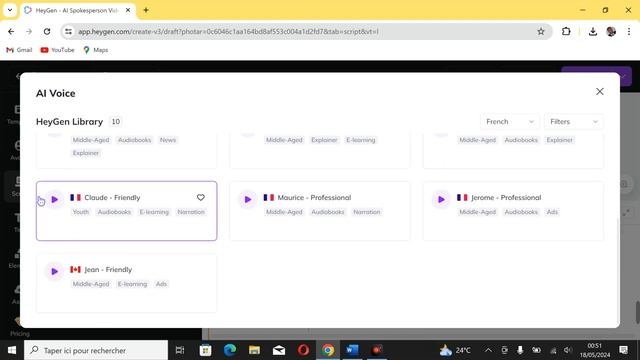Select the Claude - Friendly voice name

pos(112,198)
